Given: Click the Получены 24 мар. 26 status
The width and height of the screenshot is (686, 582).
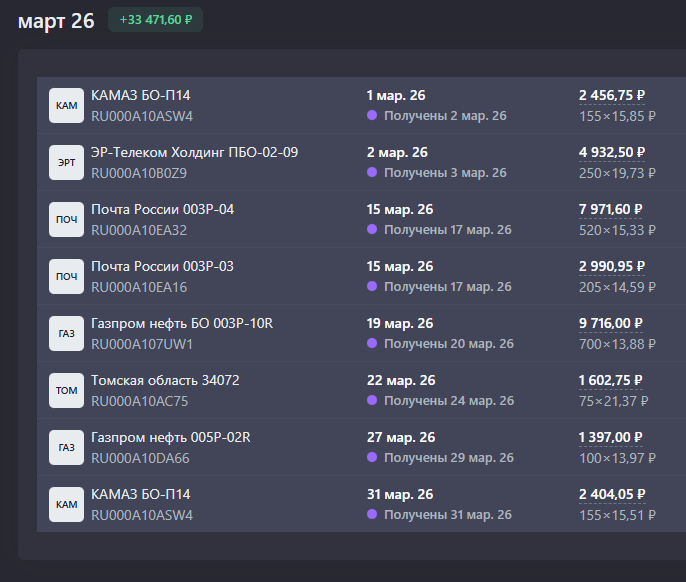Looking at the screenshot, I should coord(448,401).
